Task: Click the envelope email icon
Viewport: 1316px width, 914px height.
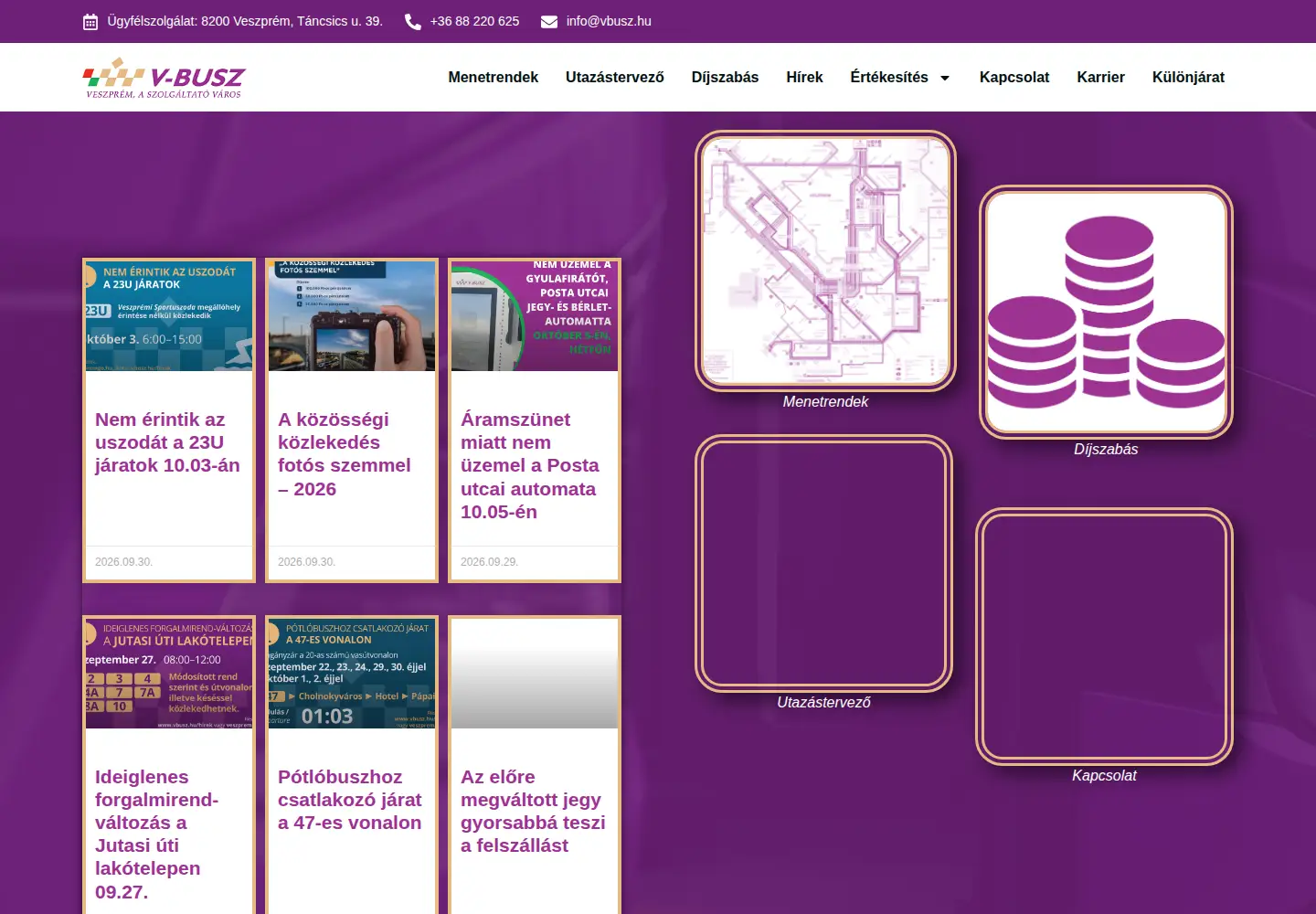Action: 549,22
